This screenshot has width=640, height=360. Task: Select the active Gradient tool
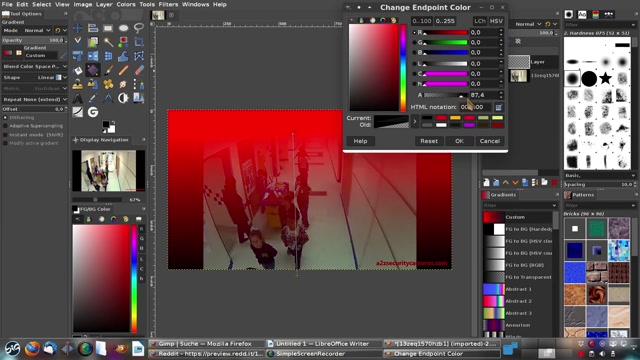pyautogui.click(x=93, y=70)
